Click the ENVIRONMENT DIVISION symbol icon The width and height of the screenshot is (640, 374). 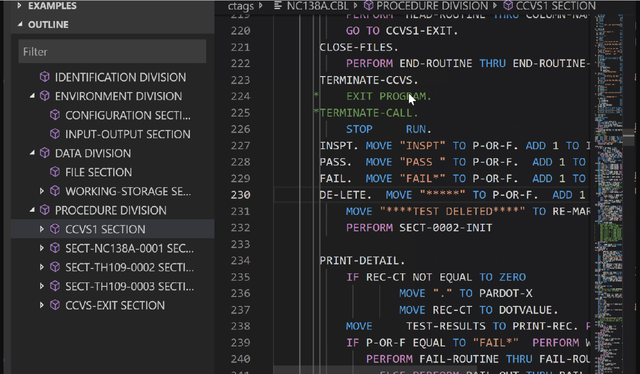click(x=45, y=96)
